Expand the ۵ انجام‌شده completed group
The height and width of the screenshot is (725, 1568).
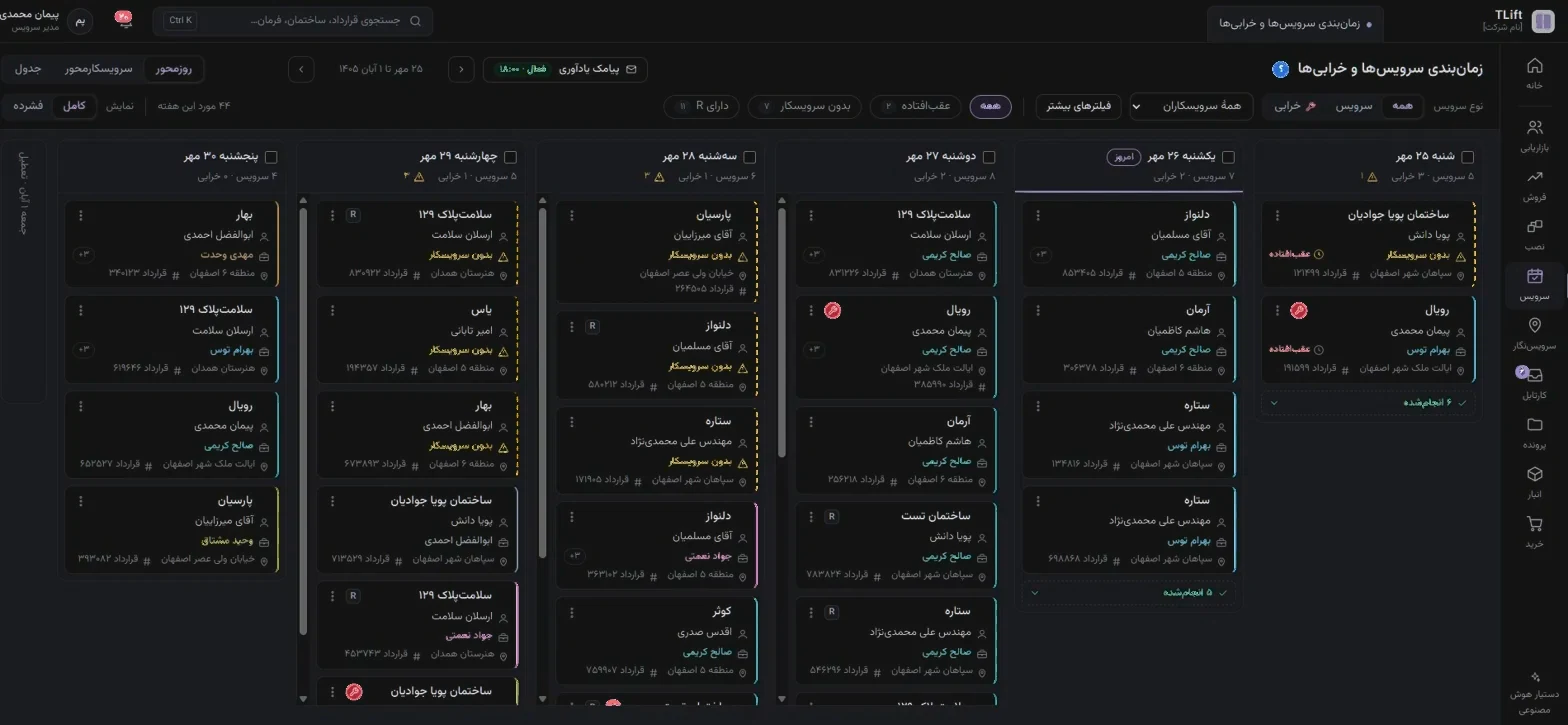pyautogui.click(x=1130, y=592)
